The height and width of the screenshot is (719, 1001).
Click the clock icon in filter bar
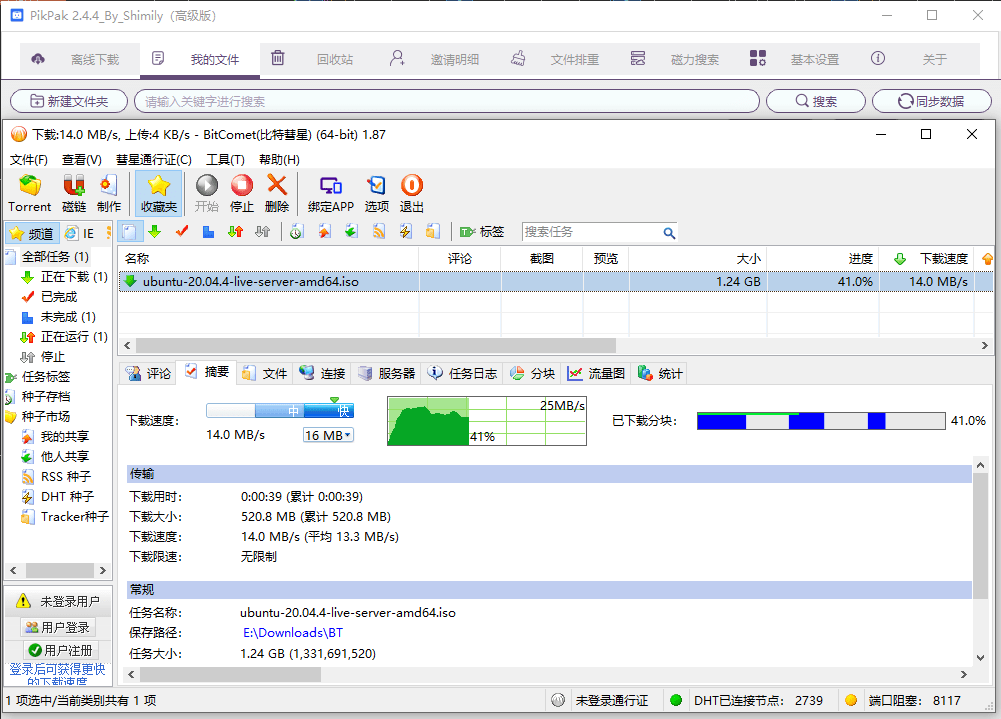click(296, 232)
